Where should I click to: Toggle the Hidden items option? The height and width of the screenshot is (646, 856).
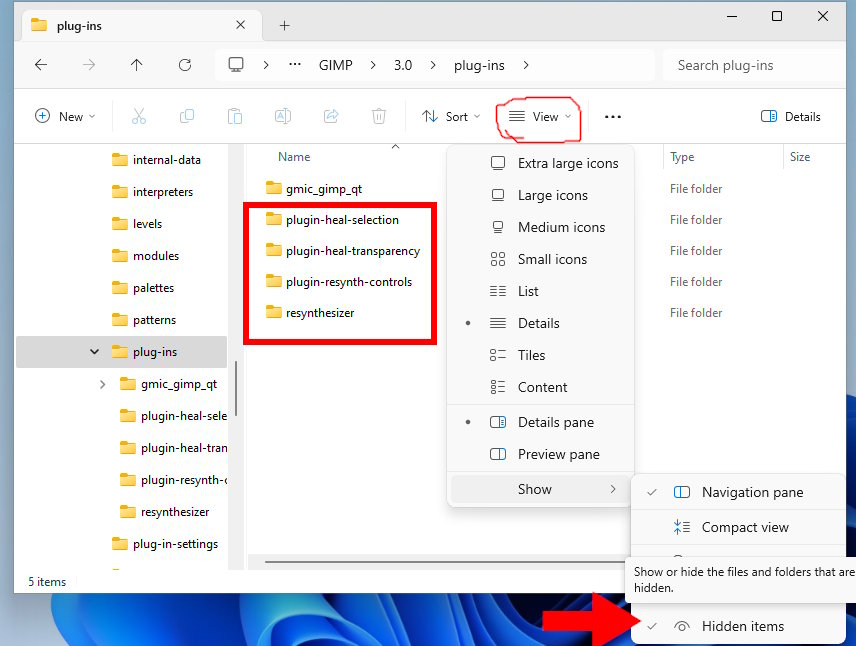click(742, 626)
